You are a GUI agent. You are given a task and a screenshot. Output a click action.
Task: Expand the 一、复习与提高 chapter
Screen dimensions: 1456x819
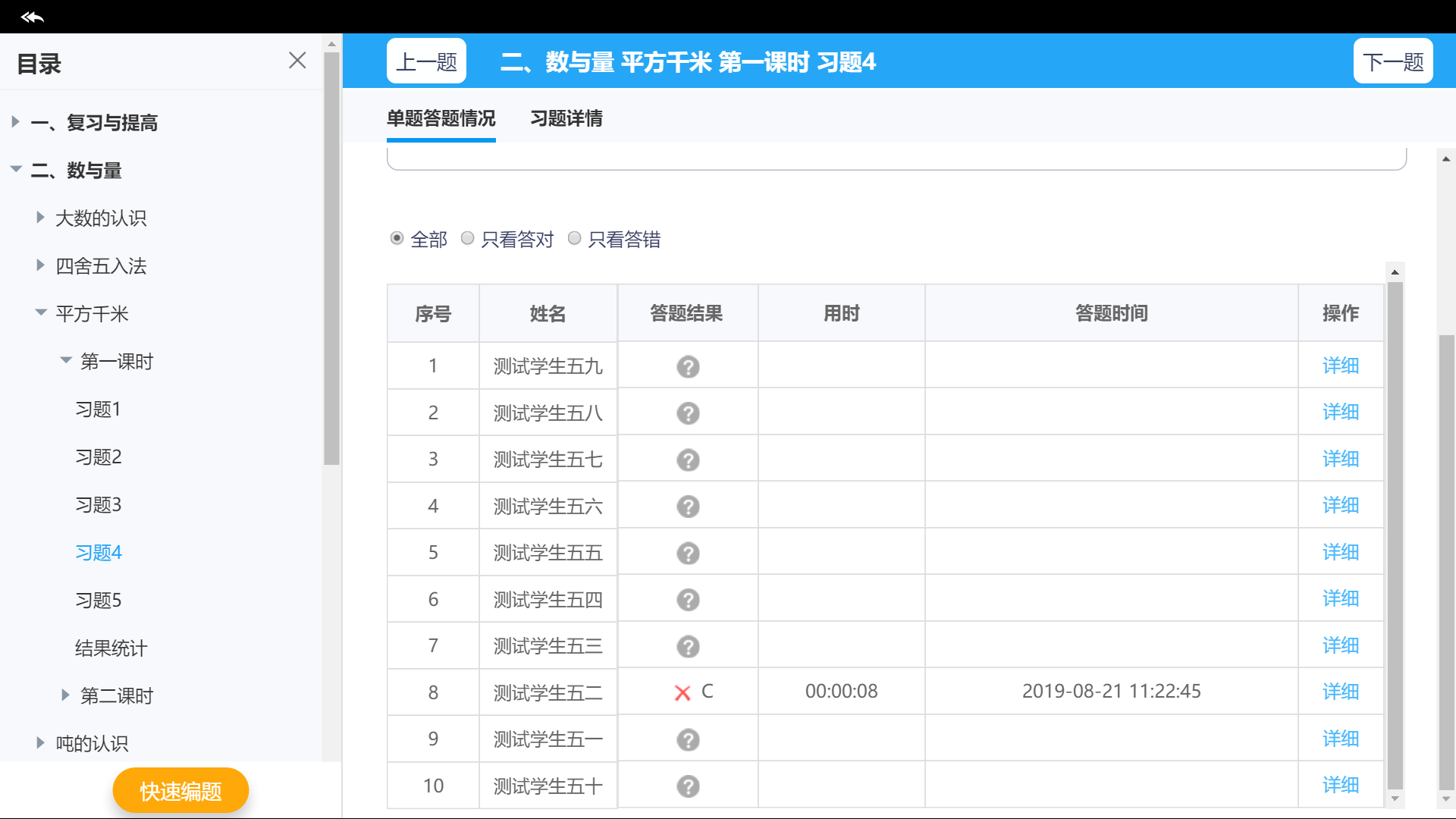pyautogui.click(x=15, y=122)
